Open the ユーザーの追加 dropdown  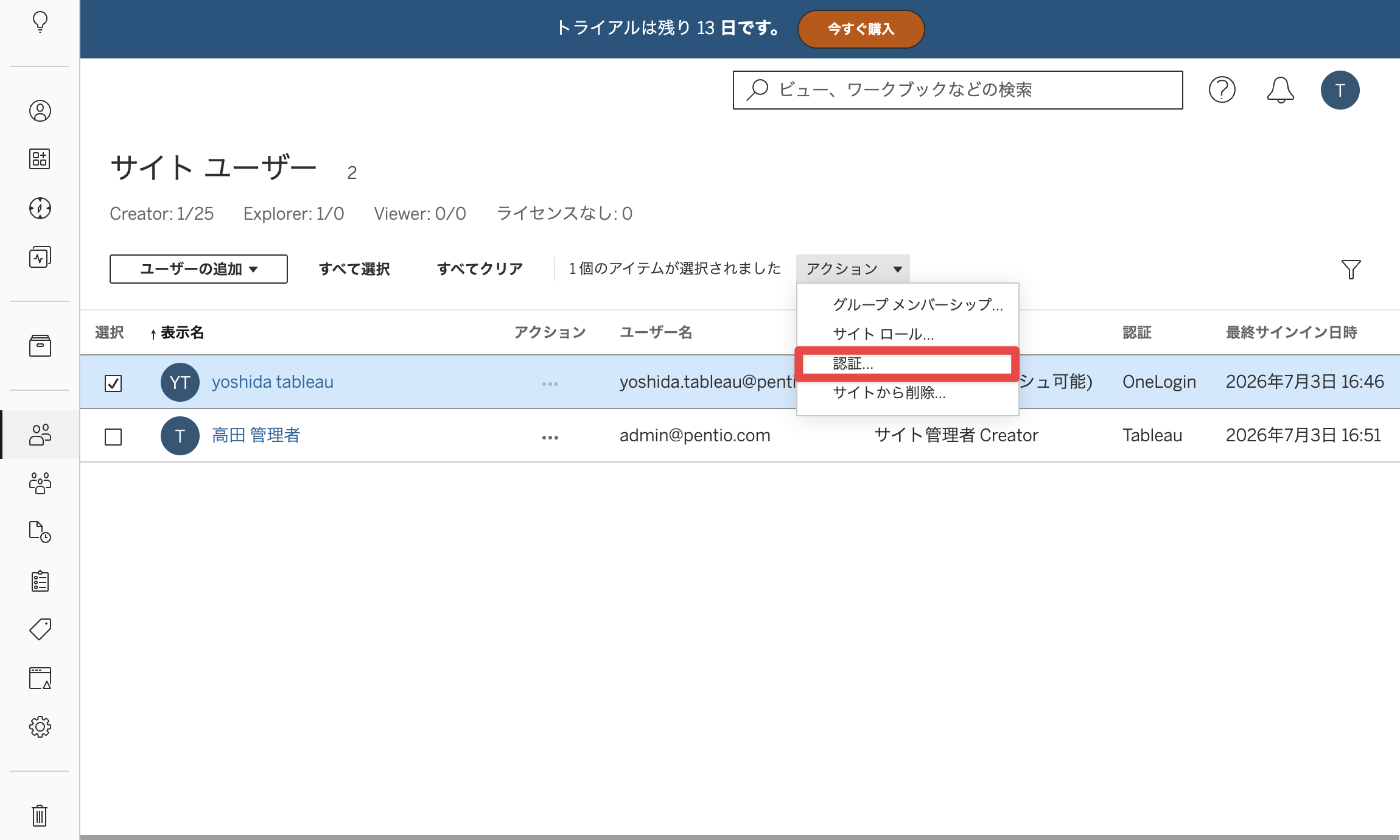[x=198, y=269]
